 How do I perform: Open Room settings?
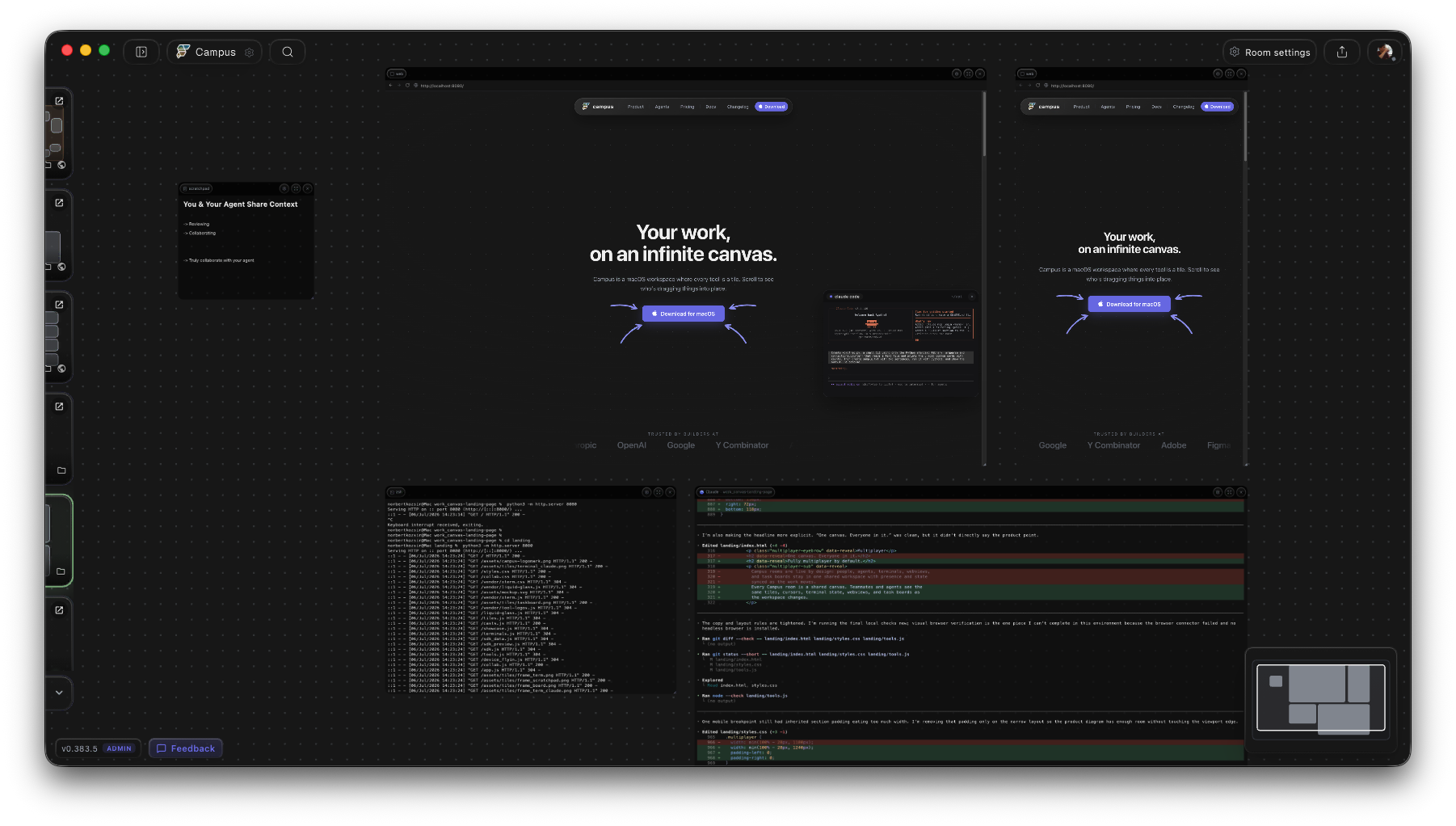coord(1270,52)
